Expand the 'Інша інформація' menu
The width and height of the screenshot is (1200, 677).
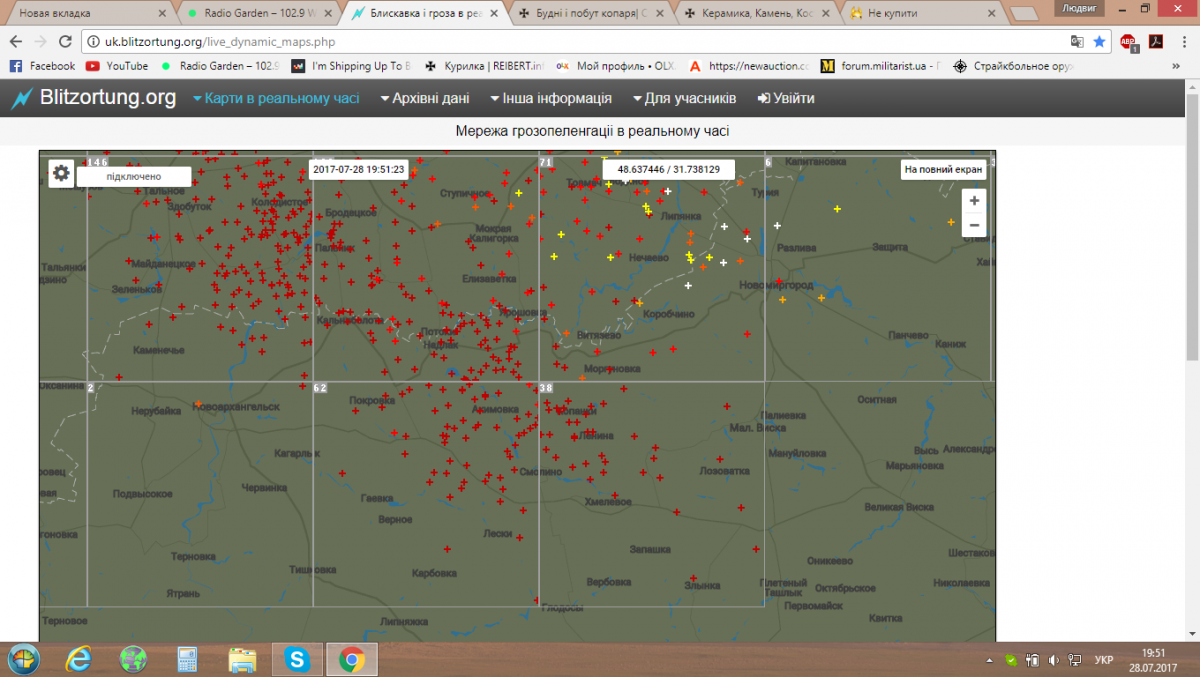pos(551,99)
